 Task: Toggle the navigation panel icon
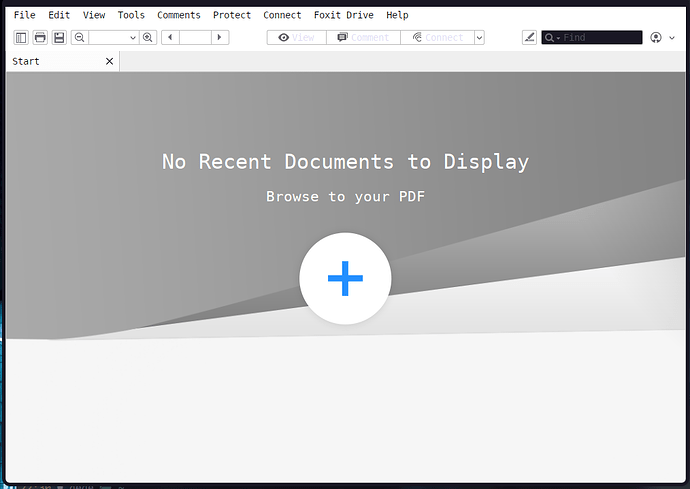[x=21, y=37]
